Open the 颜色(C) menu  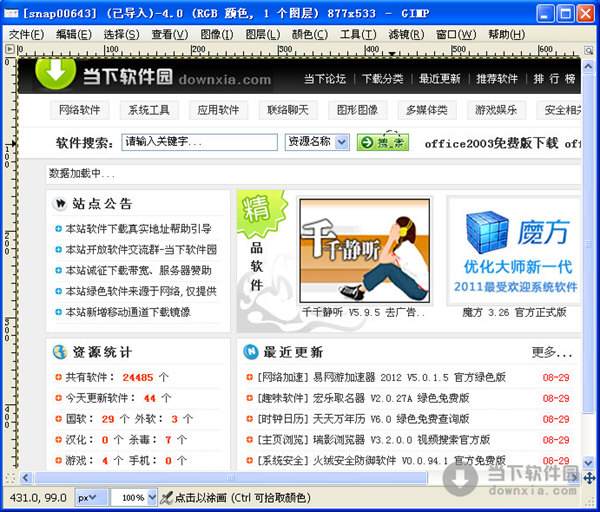point(310,35)
